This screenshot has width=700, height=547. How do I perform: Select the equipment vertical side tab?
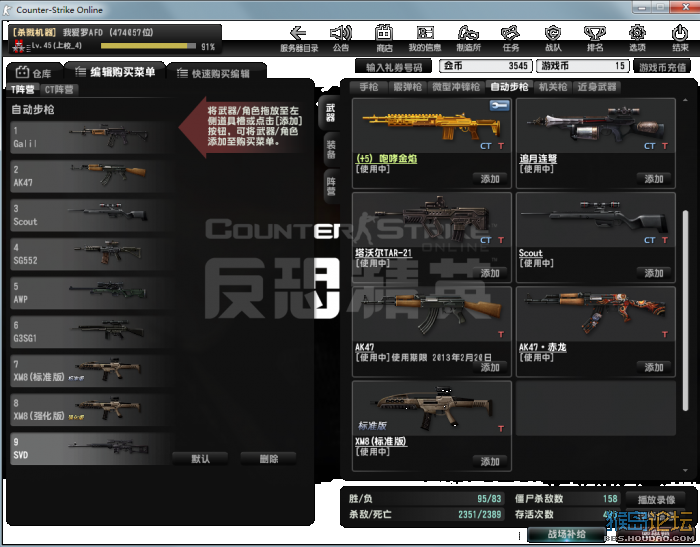tap(331, 150)
